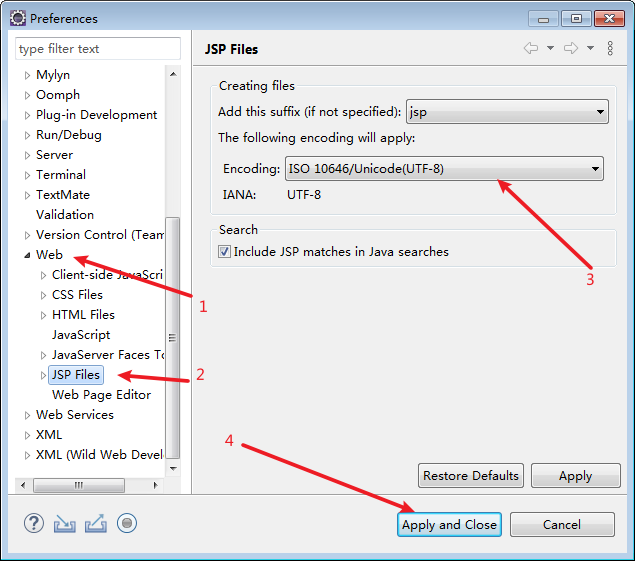Open the file suffix jsp combo box
This screenshot has height=561, width=635.
[x=507, y=112]
